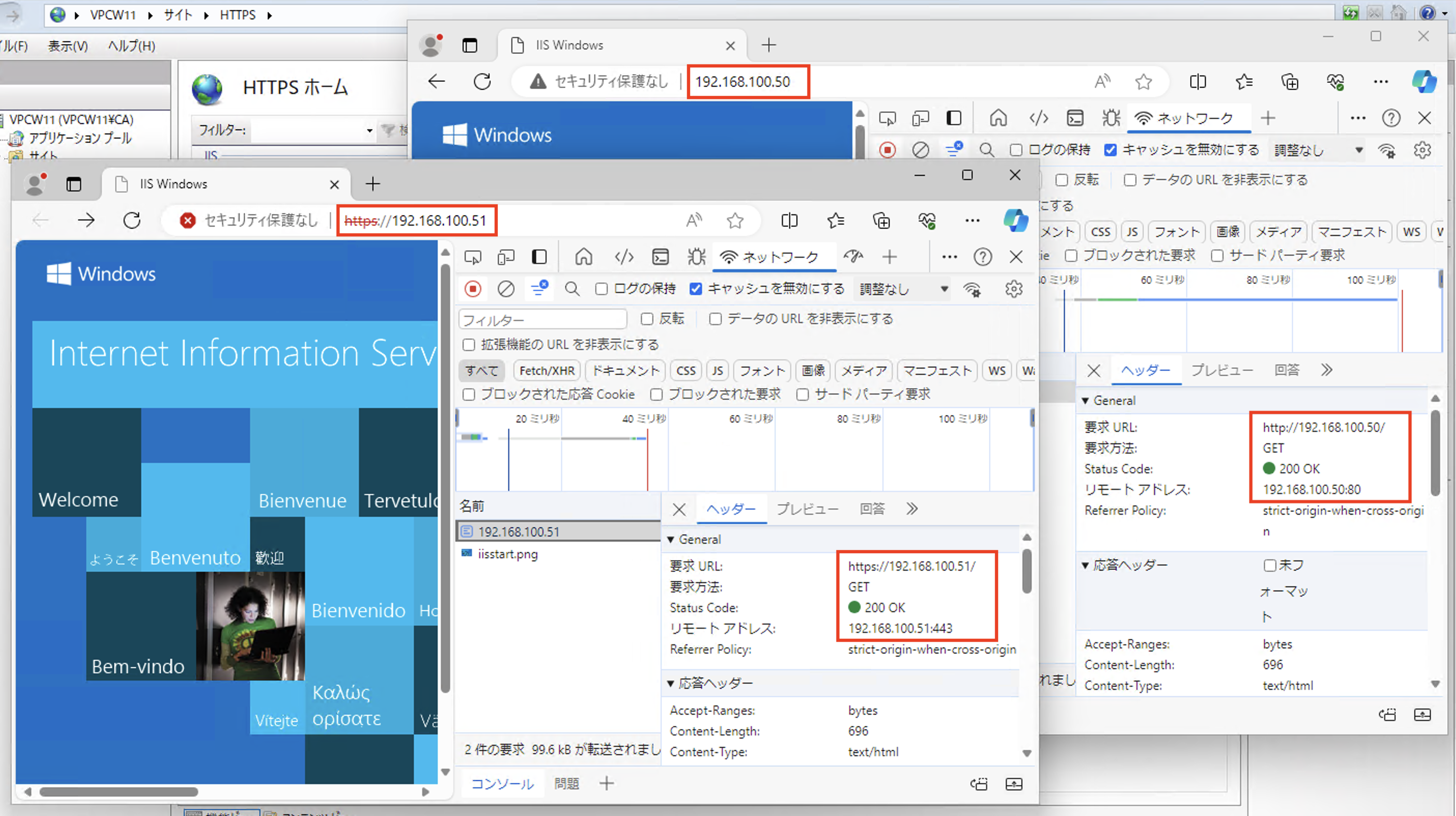1456x816 pixels.
Task: Check 未フォーマット box in back DevTools
Action: pyautogui.click(x=1269, y=565)
